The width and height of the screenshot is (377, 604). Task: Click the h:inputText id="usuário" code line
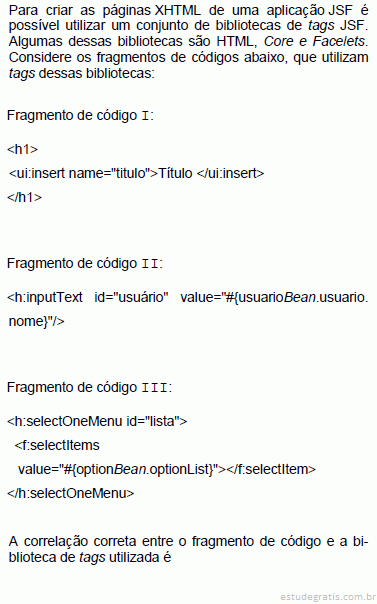[188, 297]
